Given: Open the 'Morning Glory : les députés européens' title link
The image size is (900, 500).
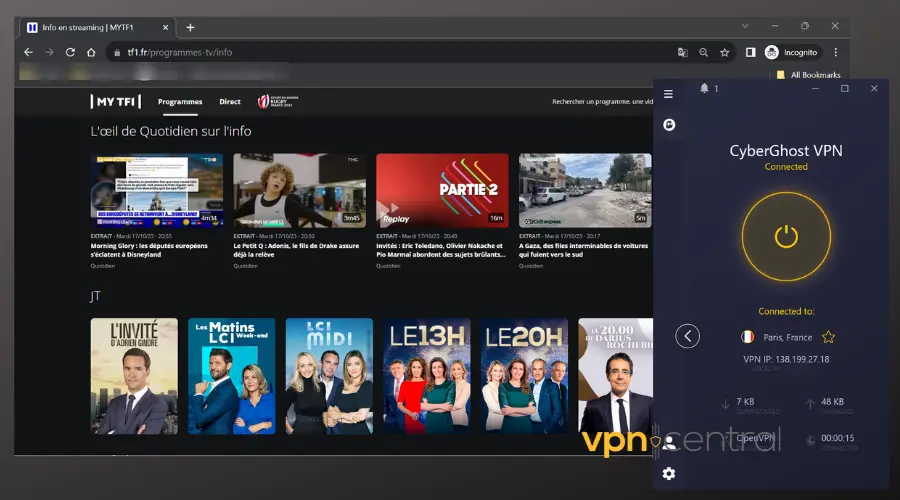Looking at the screenshot, I should pyautogui.click(x=149, y=250).
